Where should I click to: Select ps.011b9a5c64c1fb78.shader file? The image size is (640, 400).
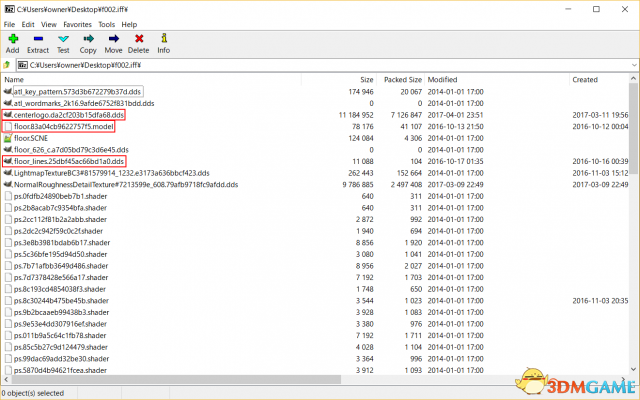60,336
